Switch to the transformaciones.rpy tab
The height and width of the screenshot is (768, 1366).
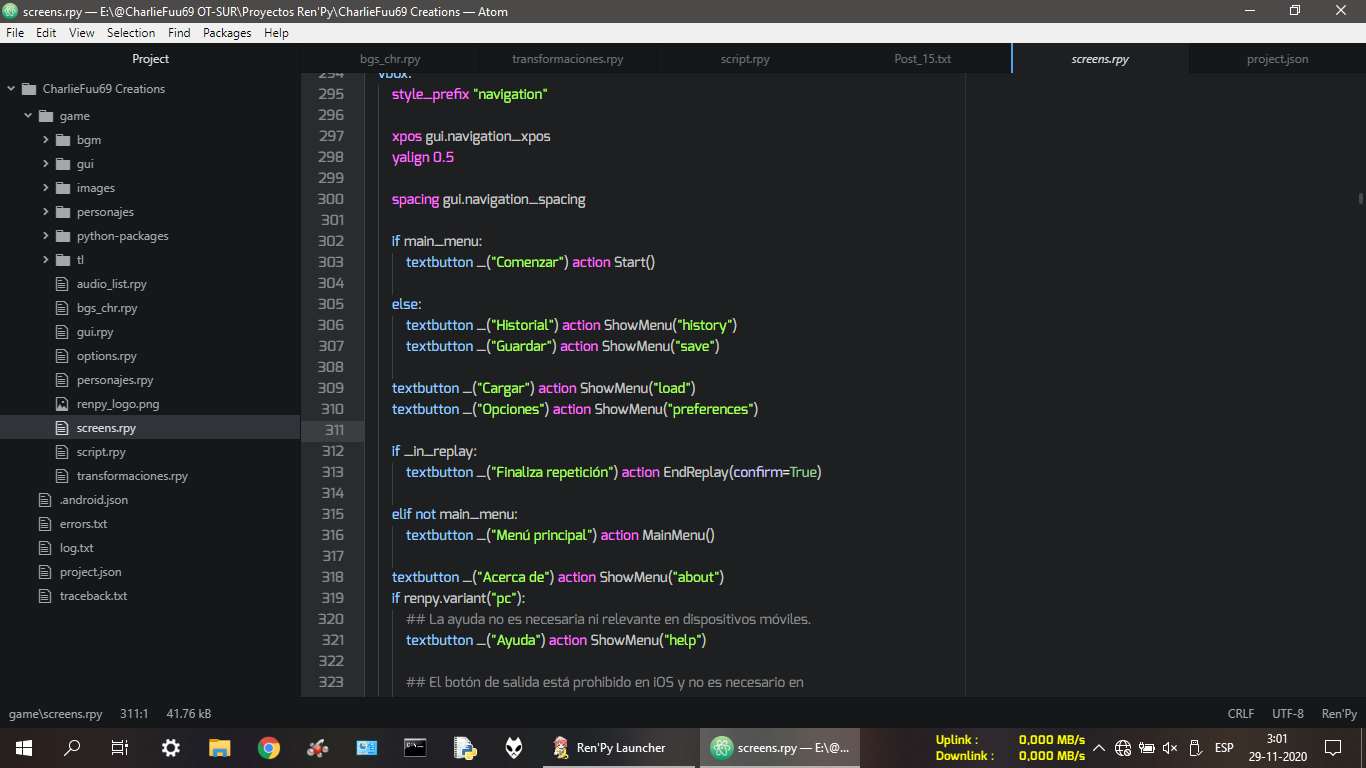(x=567, y=59)
